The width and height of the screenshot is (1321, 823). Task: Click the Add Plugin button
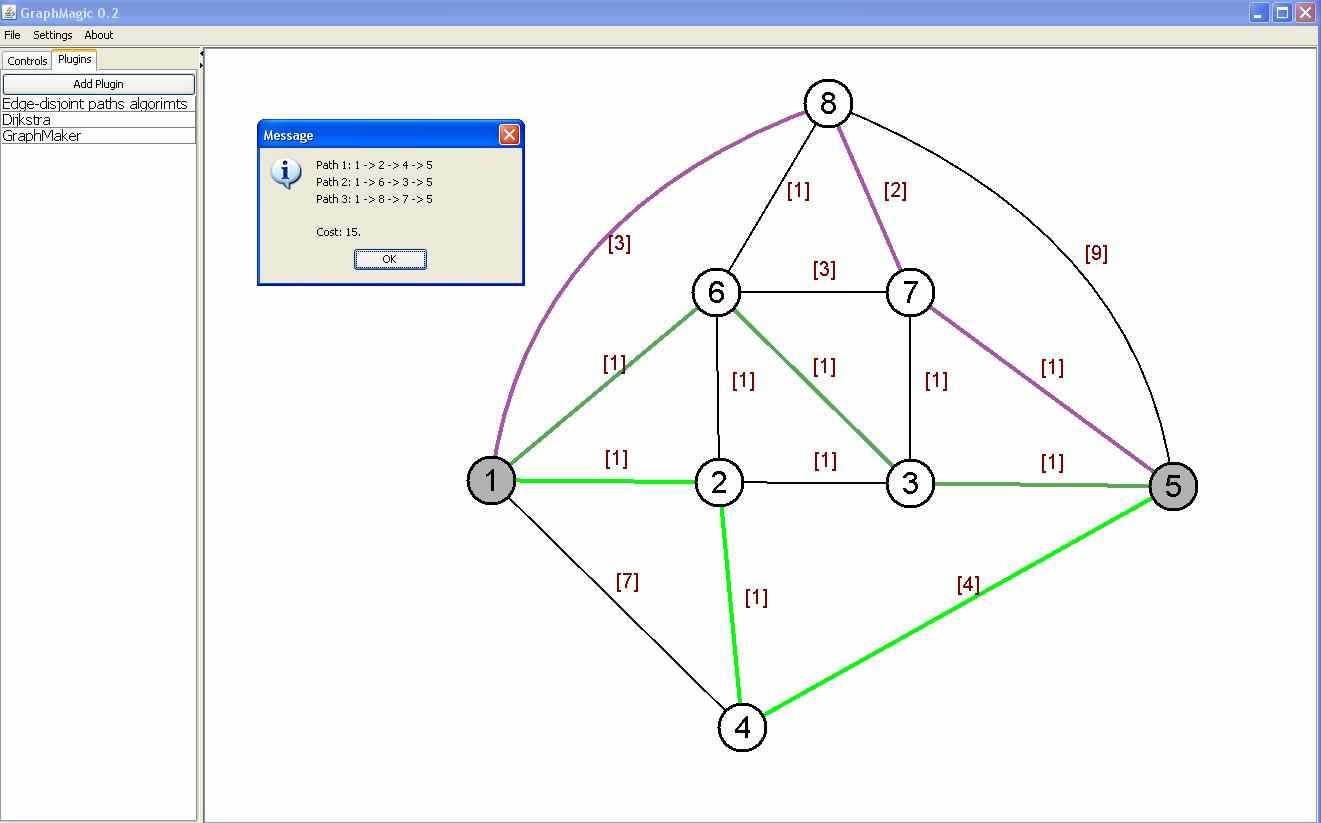click(x=98, y=84)
